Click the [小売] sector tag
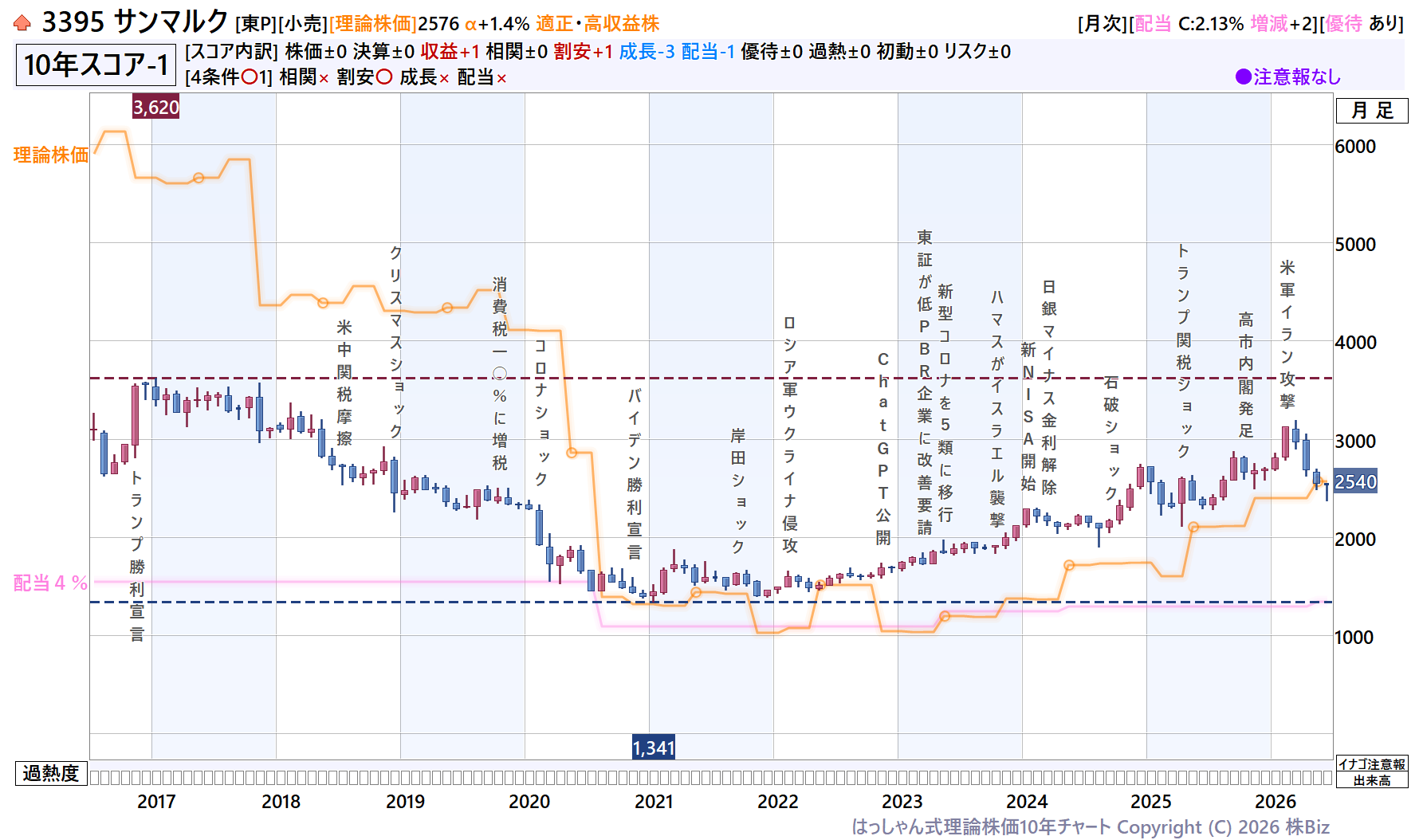This screenshot has width=1419, height=840. (x=303, y=24)
